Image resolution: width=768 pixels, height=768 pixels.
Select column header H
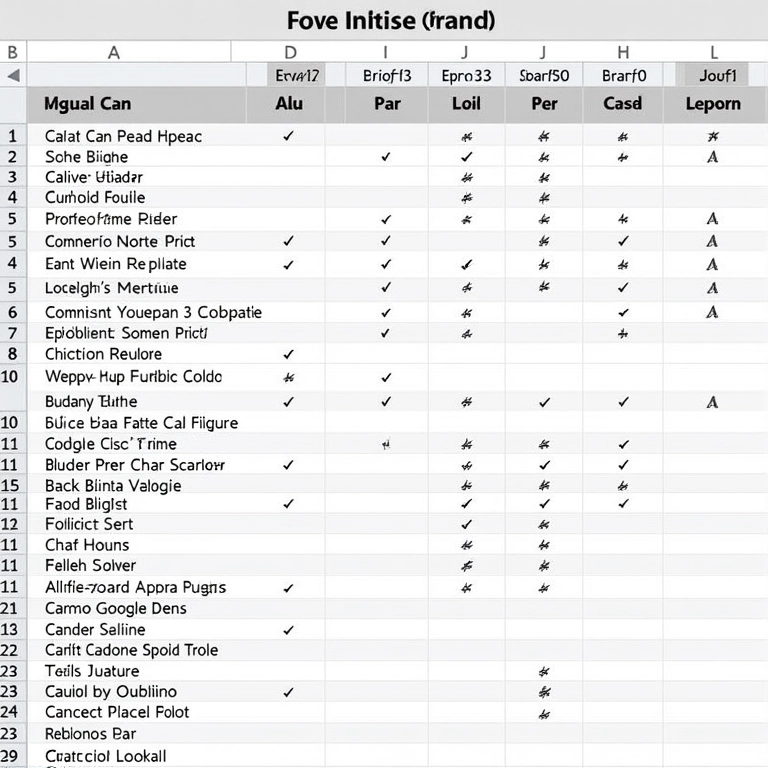click(623, 52)
